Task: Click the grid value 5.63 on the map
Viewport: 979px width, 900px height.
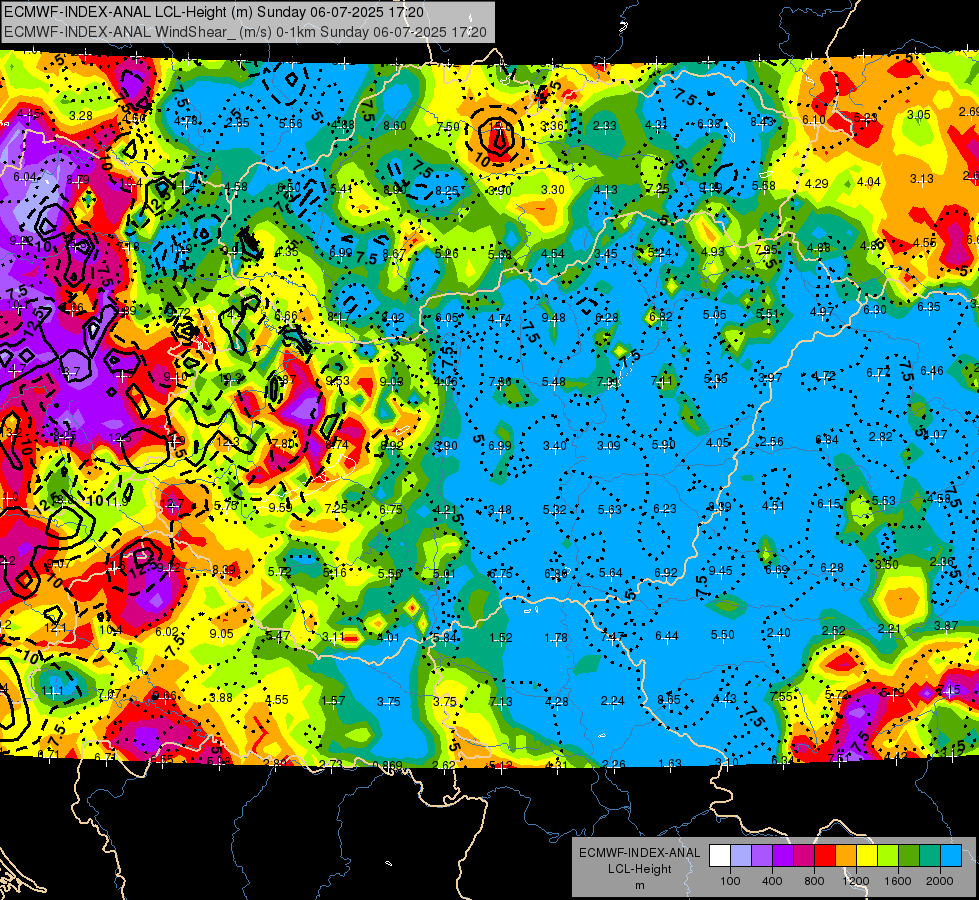Action: (609, 510)
